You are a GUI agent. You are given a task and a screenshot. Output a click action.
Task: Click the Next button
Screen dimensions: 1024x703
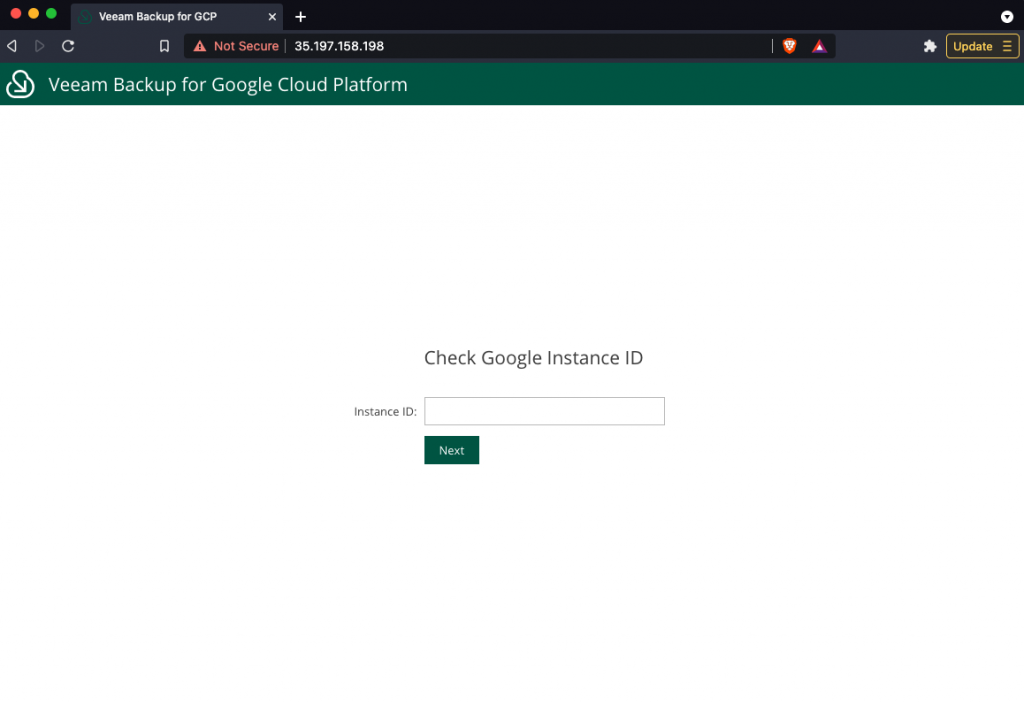pyautogui.click(x=451, y=450)
